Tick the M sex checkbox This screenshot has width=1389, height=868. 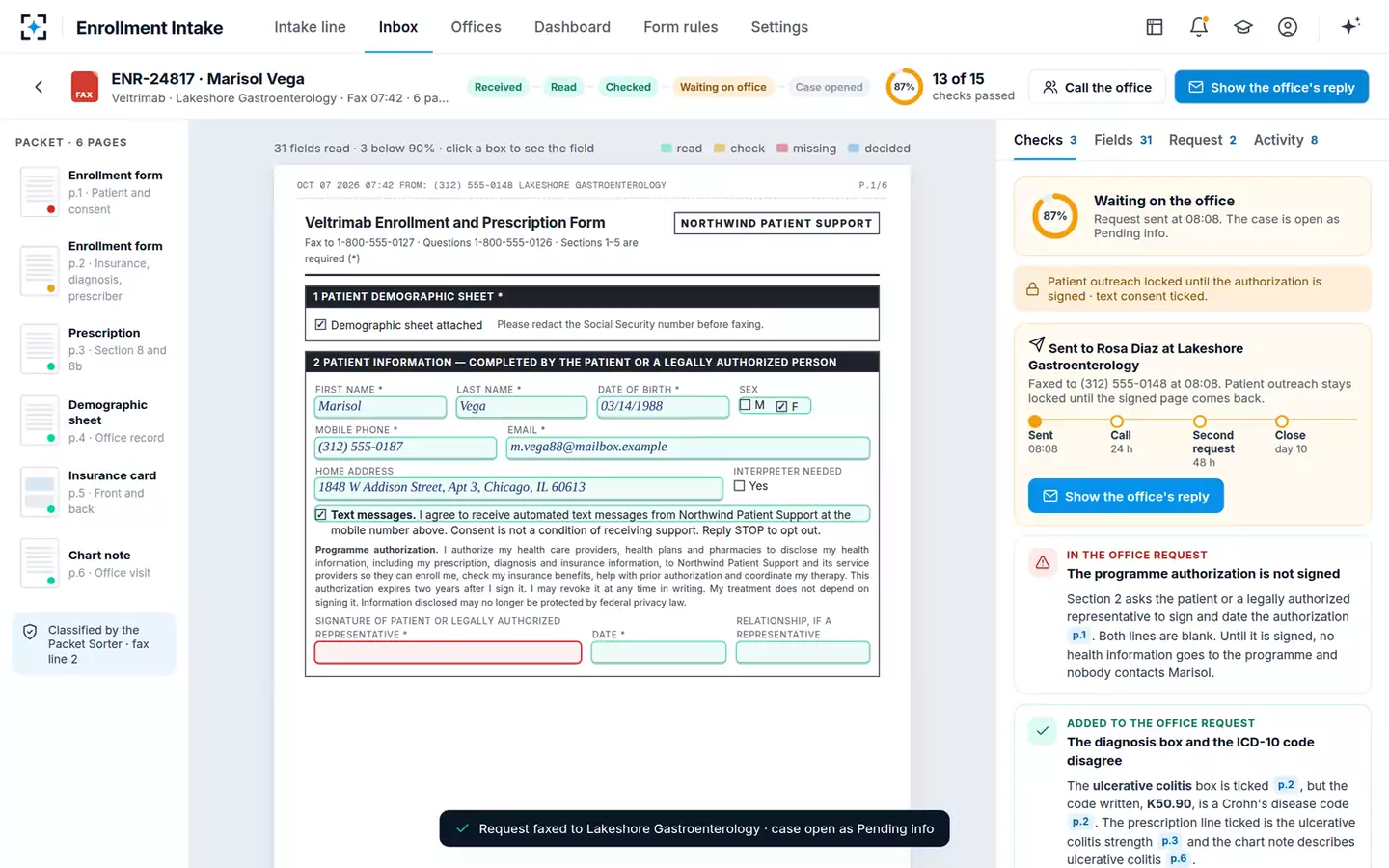tap(745, 405)
